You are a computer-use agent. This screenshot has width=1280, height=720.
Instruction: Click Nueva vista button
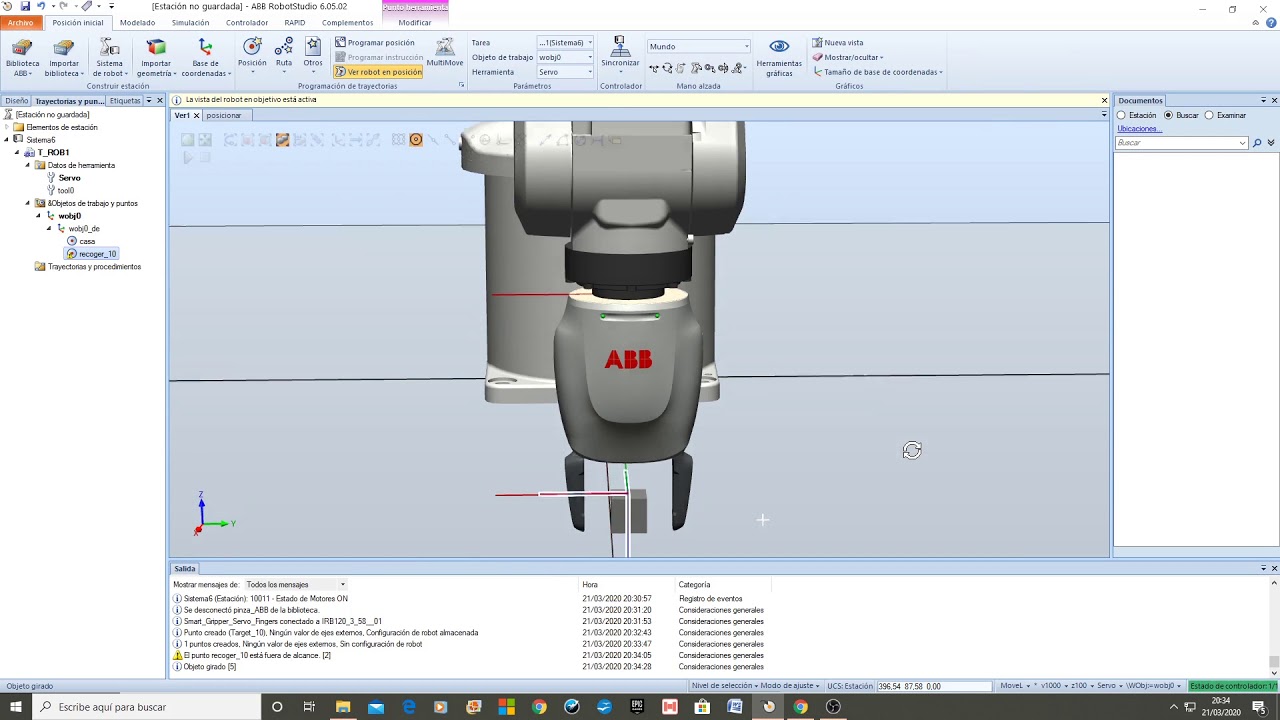click(x=838, y=43)
